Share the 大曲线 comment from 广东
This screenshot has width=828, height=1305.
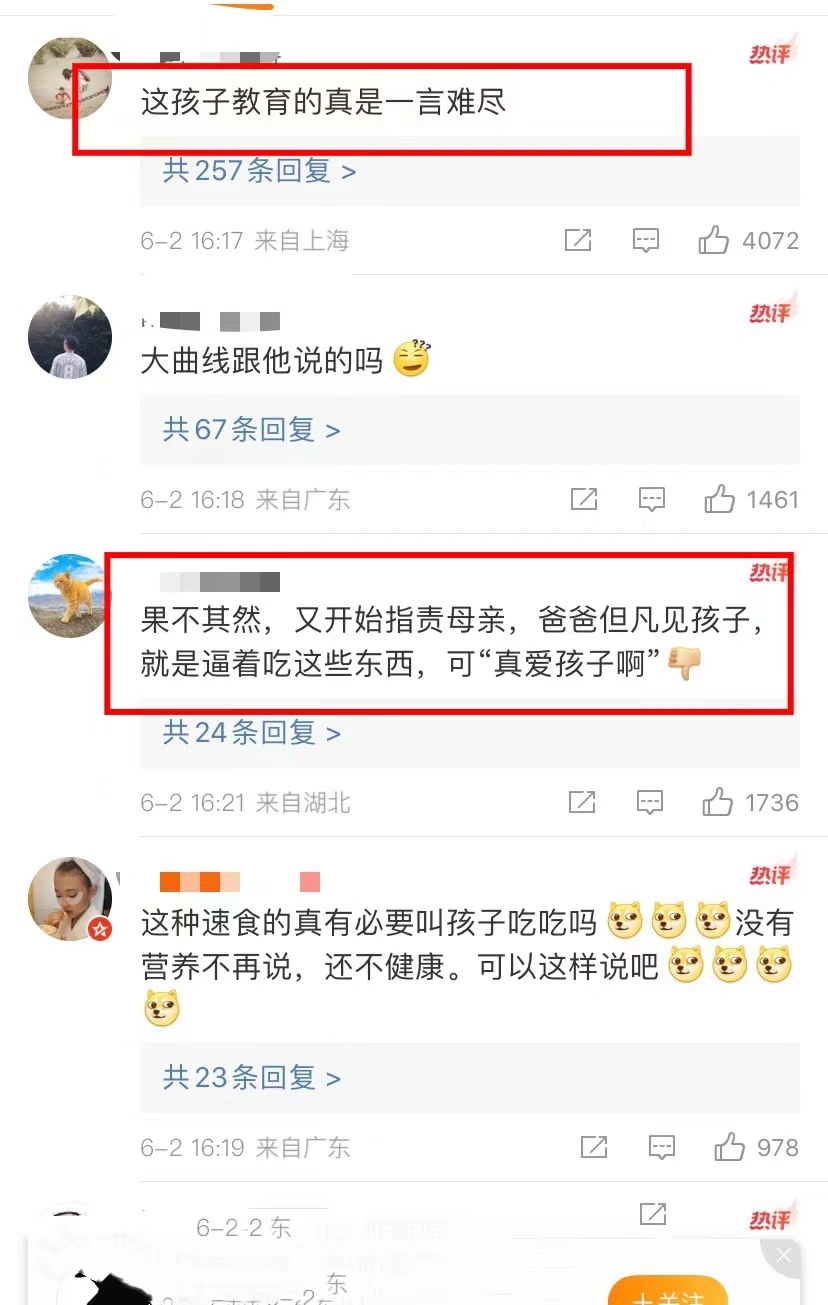click(584, 498)
